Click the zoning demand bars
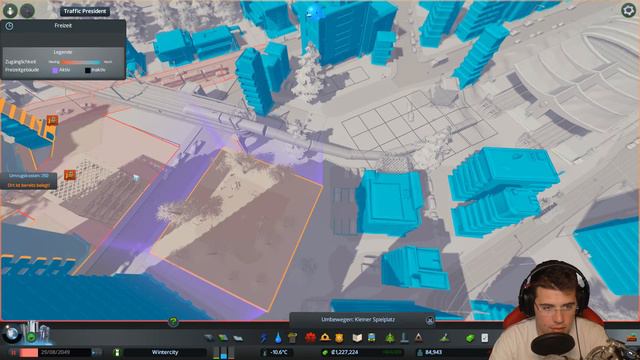Image resolution: width=640 pixels, height=360 pixels. coord(223,353)
